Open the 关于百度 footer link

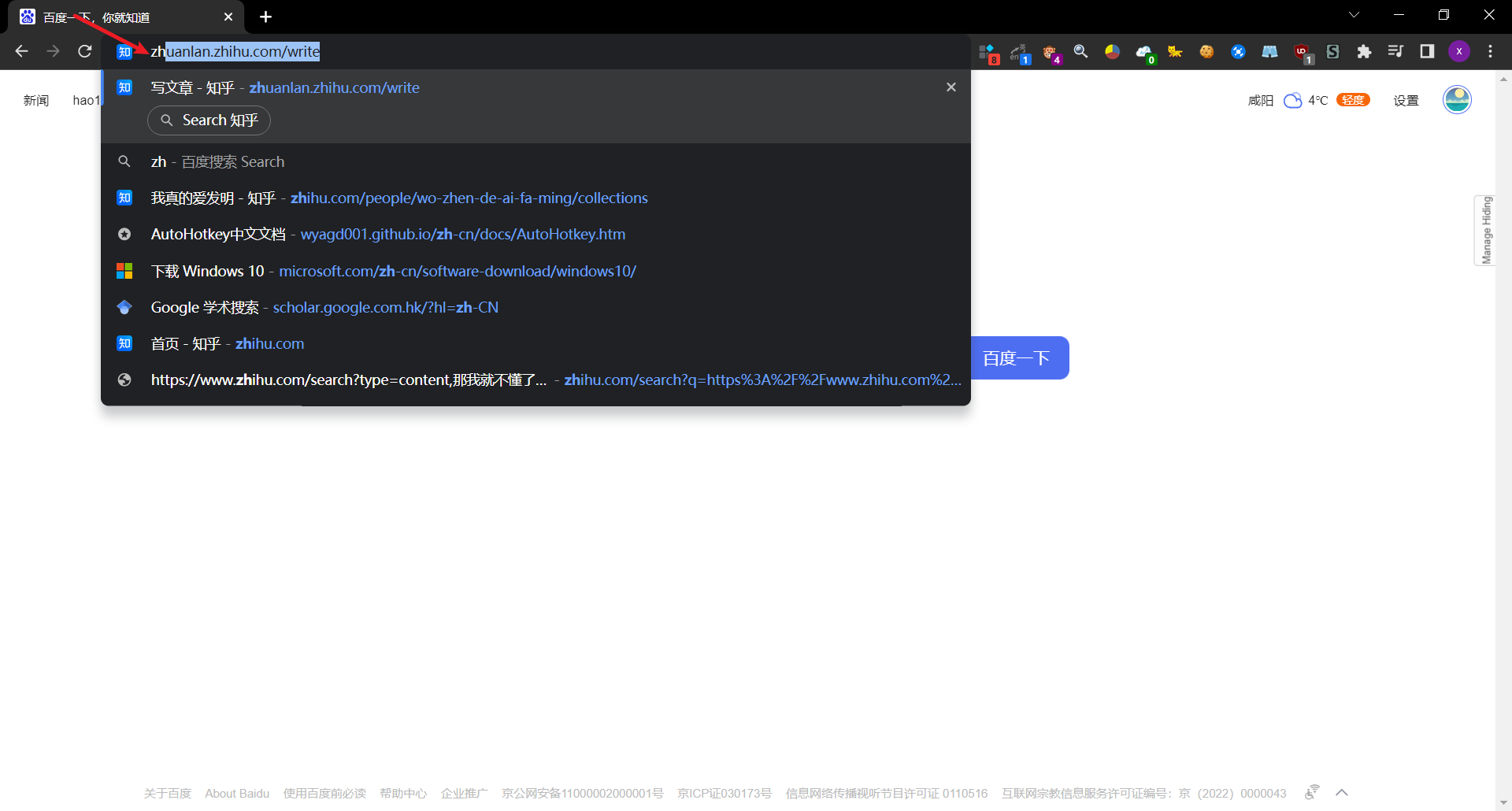click(x=167, y=793)
